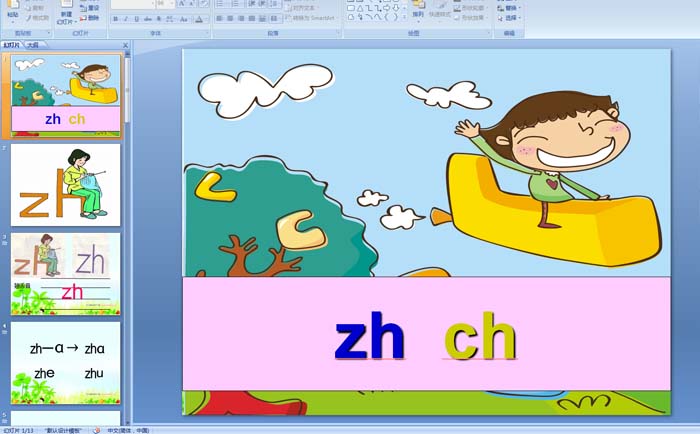Image resolution: width=700 pixels, height=434 pixels.
Task: Open the Select dropdown in editing group
Action: (x=511, y=18)
